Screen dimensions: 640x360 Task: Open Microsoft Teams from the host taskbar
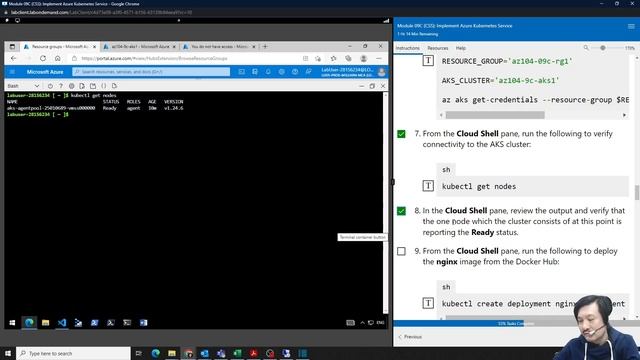coord(221,353)
